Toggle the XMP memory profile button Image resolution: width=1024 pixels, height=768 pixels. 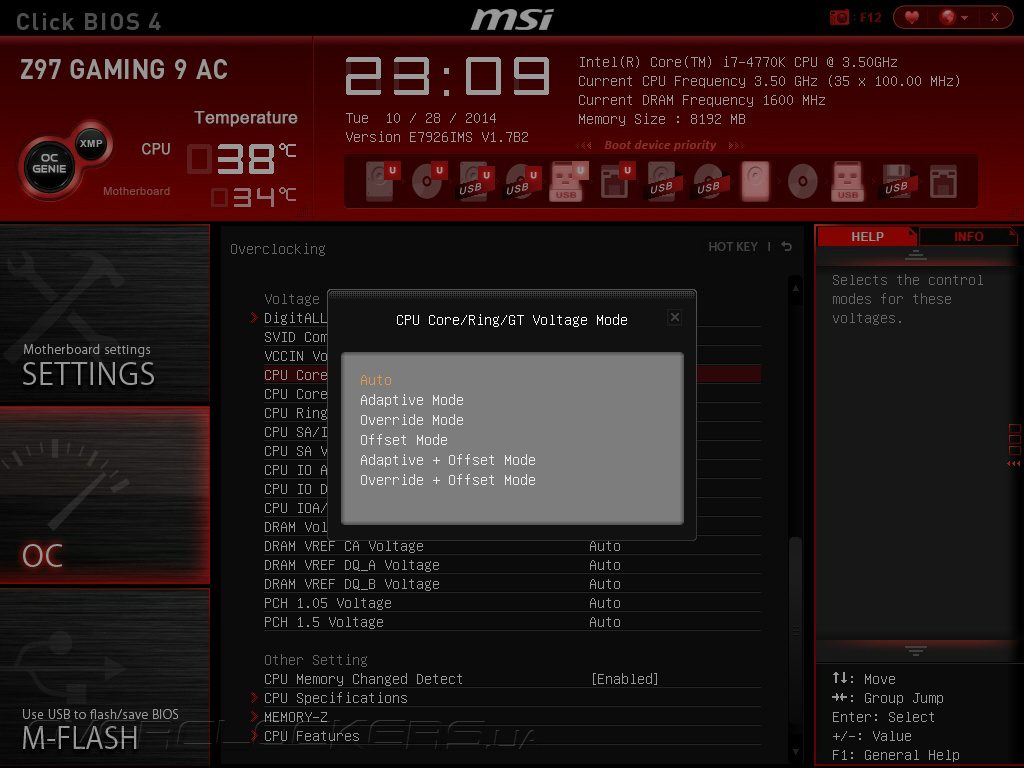pos(91,143)
